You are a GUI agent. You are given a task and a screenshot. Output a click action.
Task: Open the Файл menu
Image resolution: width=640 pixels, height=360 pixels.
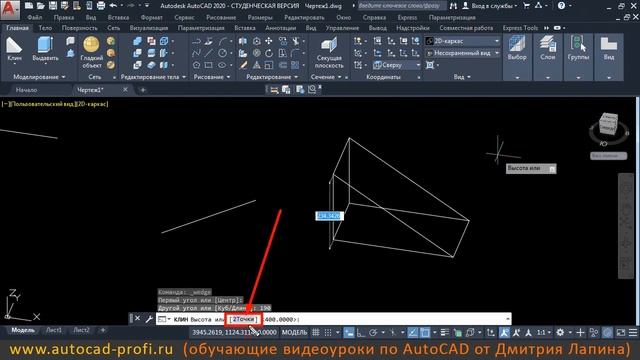coord(35,18)
